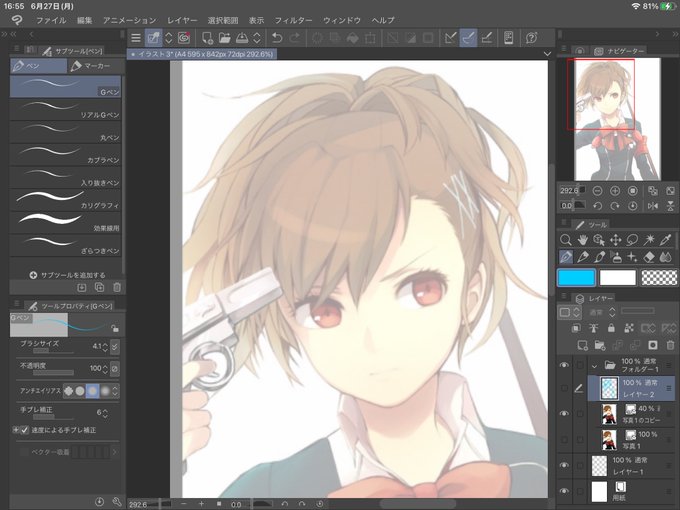This screenshot has width=680, height=510.
Task: Select the Object operation tool
Action: tap(599, 239)
